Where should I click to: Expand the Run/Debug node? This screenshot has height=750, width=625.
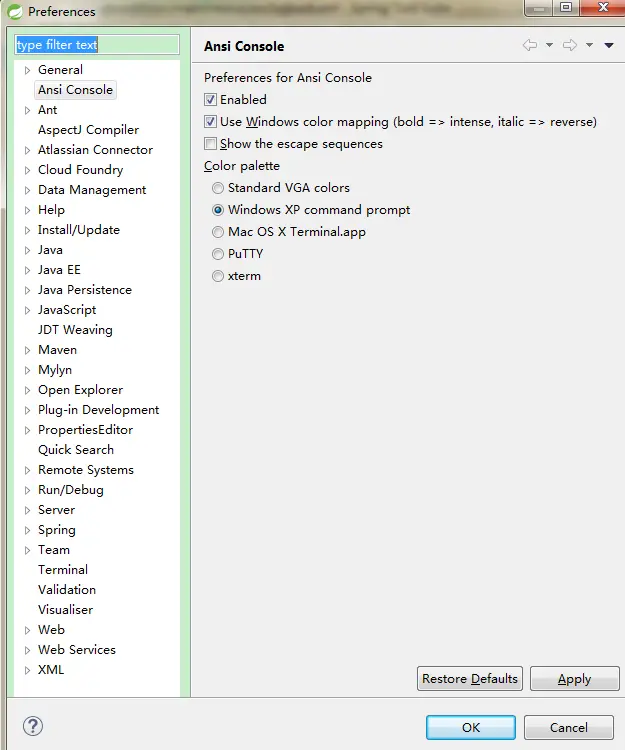[27, 490]
